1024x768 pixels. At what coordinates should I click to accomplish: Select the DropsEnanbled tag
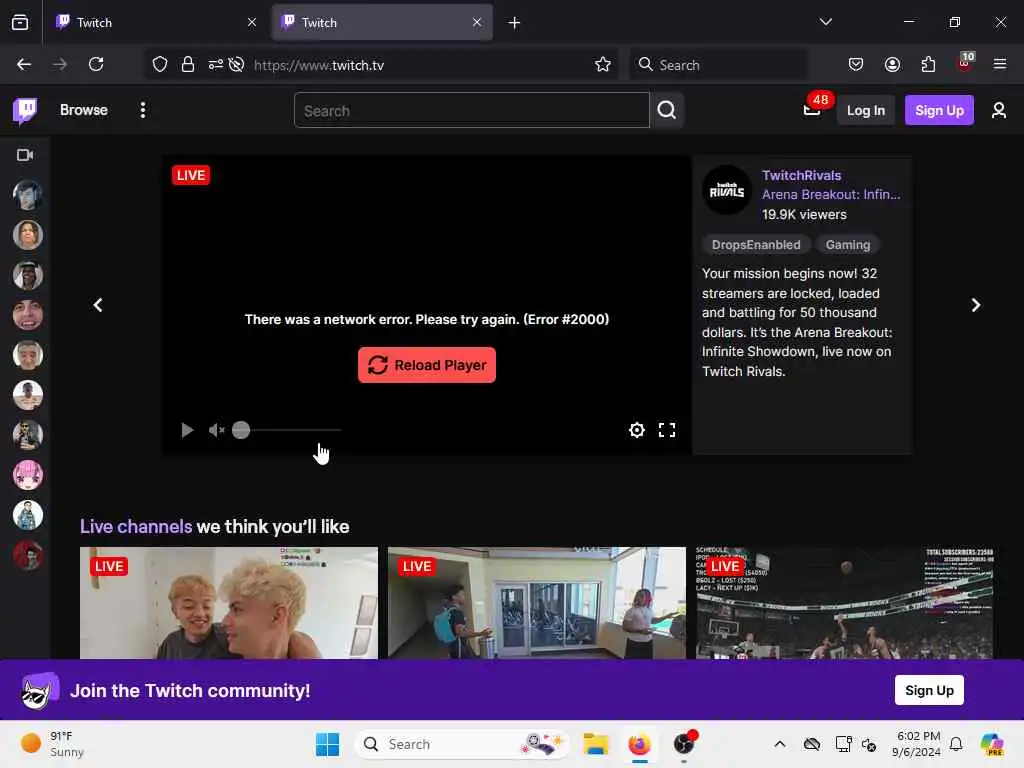(x=756, y=245)
